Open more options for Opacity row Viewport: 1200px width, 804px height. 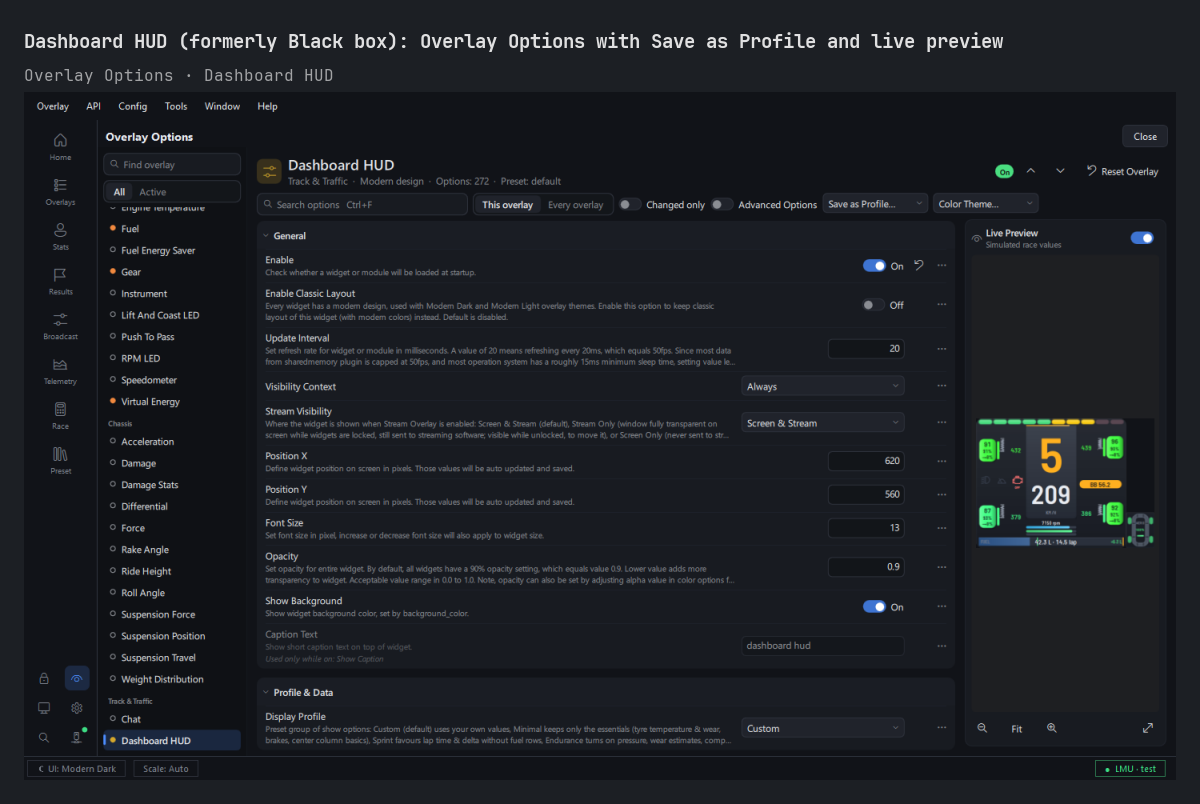pyautogui.click(x=941, y=566)
